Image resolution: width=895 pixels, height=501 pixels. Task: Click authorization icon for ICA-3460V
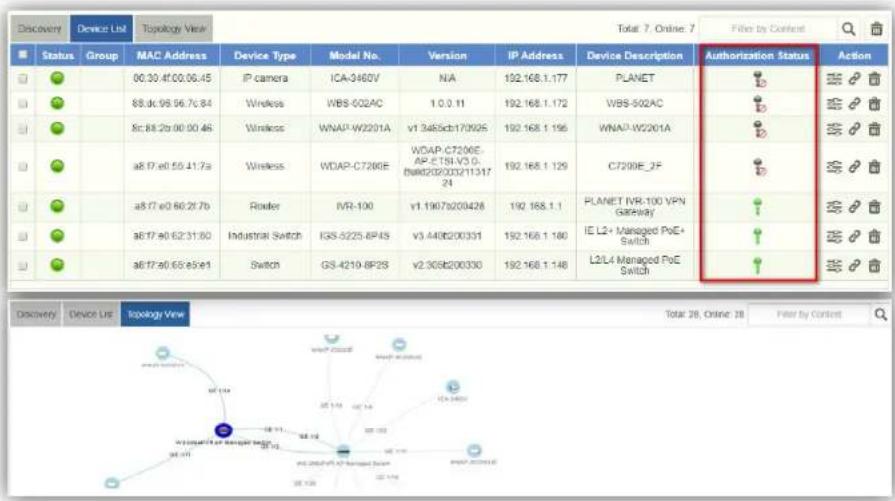tap(759, 79)
